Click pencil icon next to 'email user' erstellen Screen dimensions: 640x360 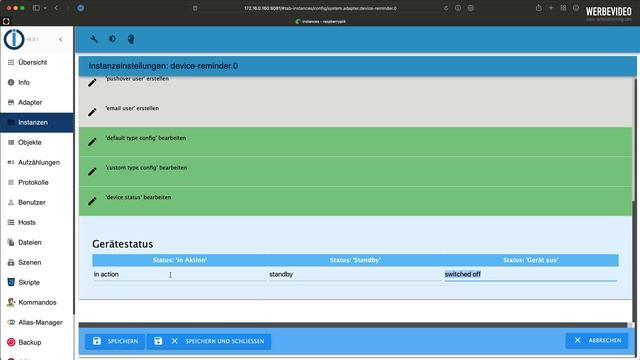(92, 112)
